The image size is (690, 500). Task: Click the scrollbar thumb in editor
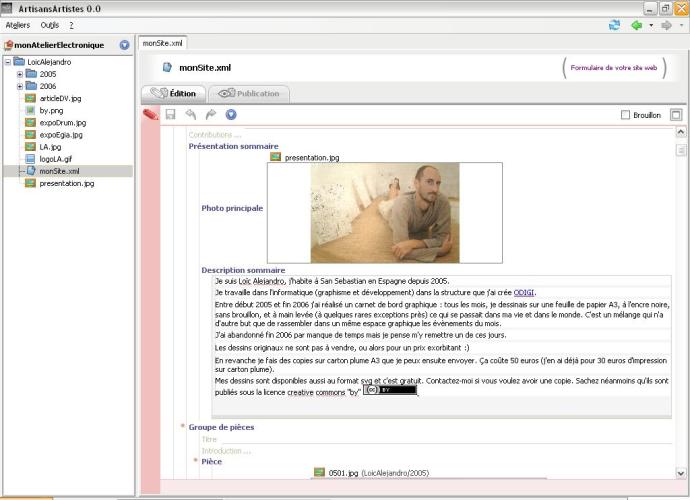[x=681, y=150]
